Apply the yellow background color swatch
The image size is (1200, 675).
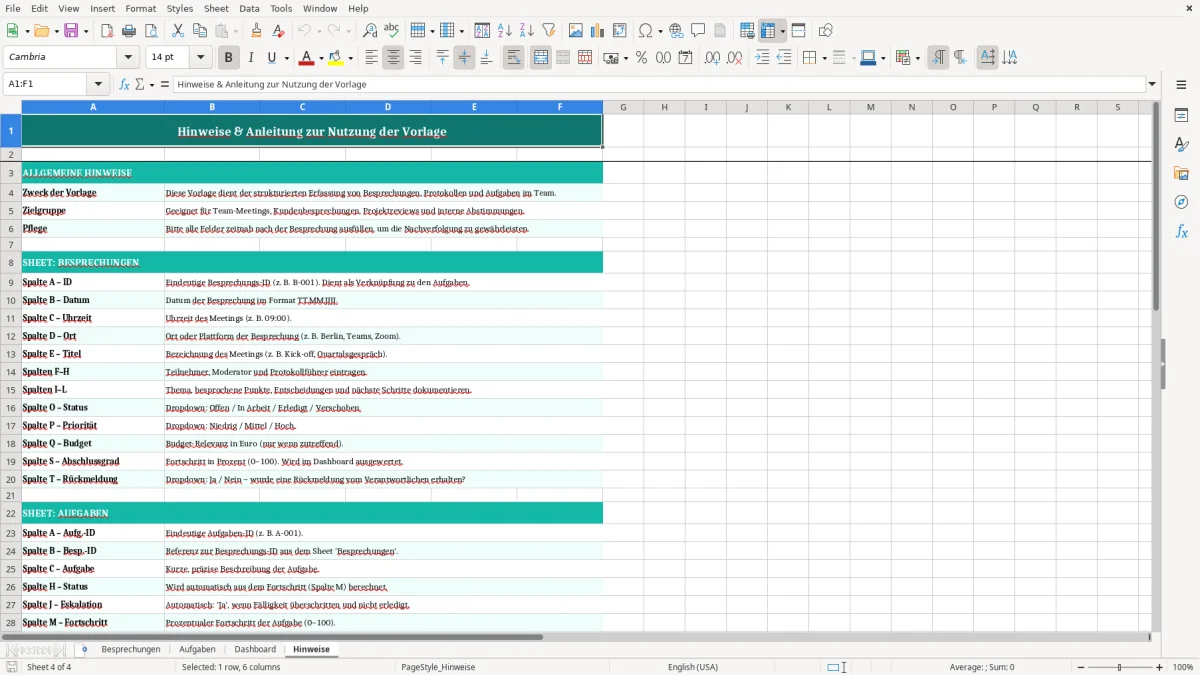336,58
